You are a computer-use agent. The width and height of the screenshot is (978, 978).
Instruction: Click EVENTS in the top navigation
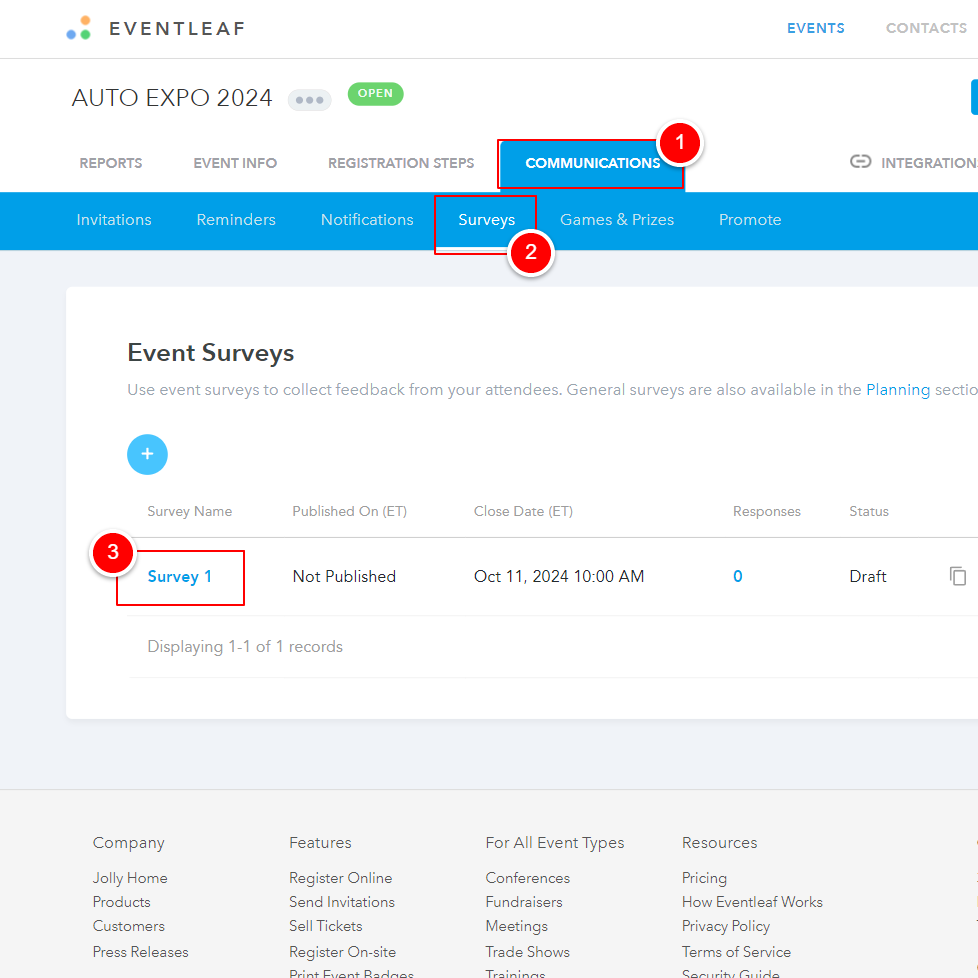[815, 28]
